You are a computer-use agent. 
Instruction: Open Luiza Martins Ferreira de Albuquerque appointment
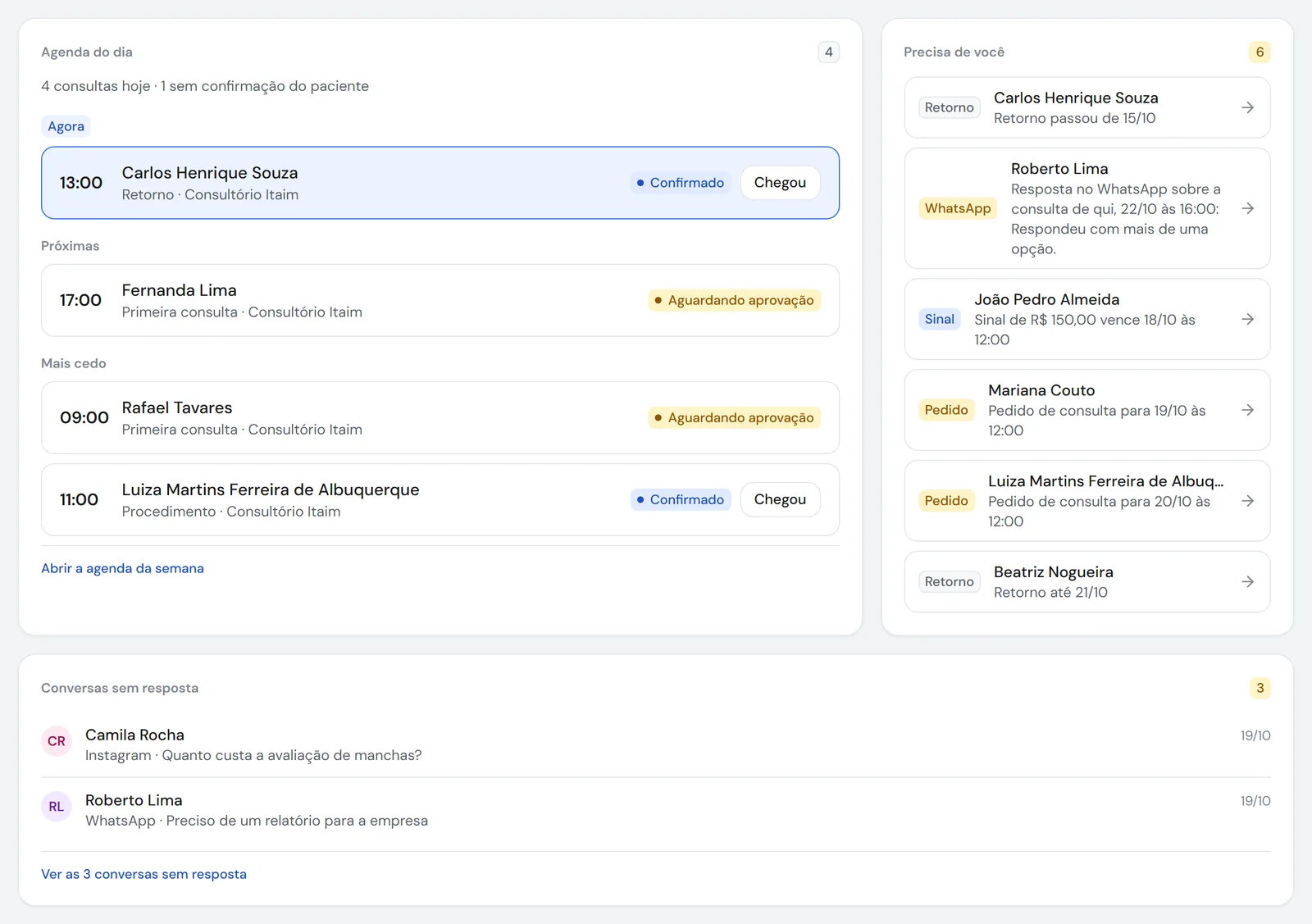coord(440,499)
